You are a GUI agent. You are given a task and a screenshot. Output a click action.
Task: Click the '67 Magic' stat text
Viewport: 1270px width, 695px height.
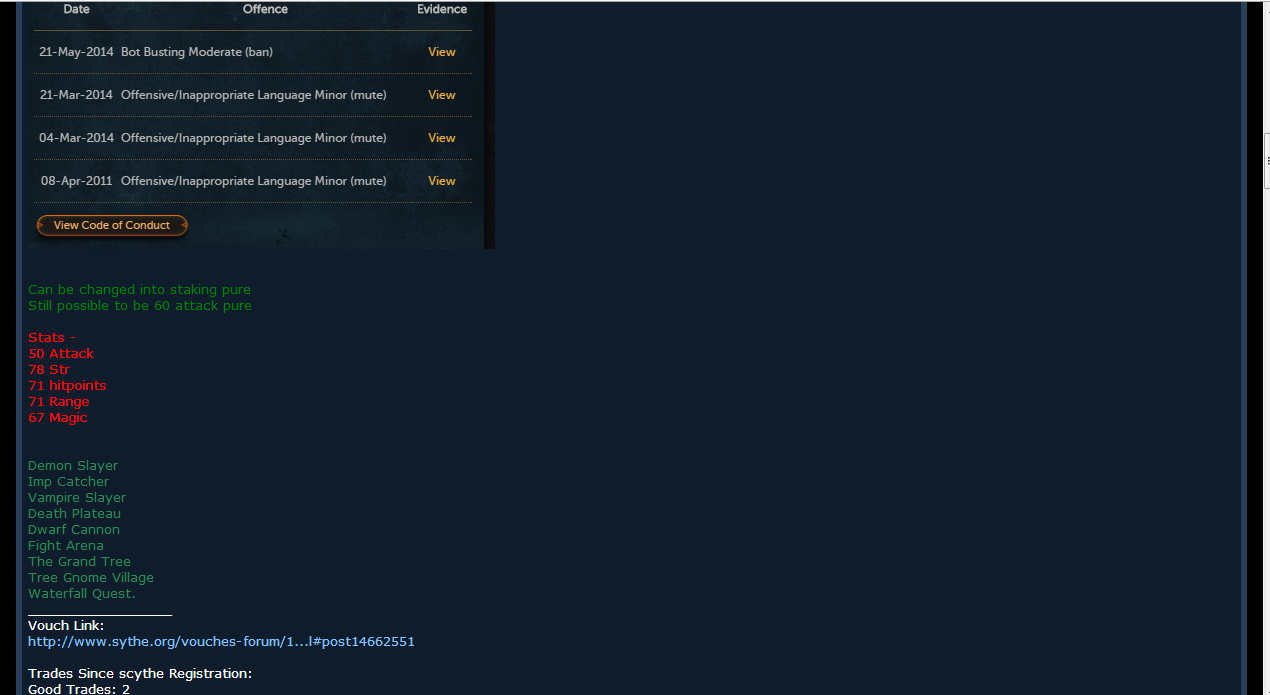coord(58,418)
